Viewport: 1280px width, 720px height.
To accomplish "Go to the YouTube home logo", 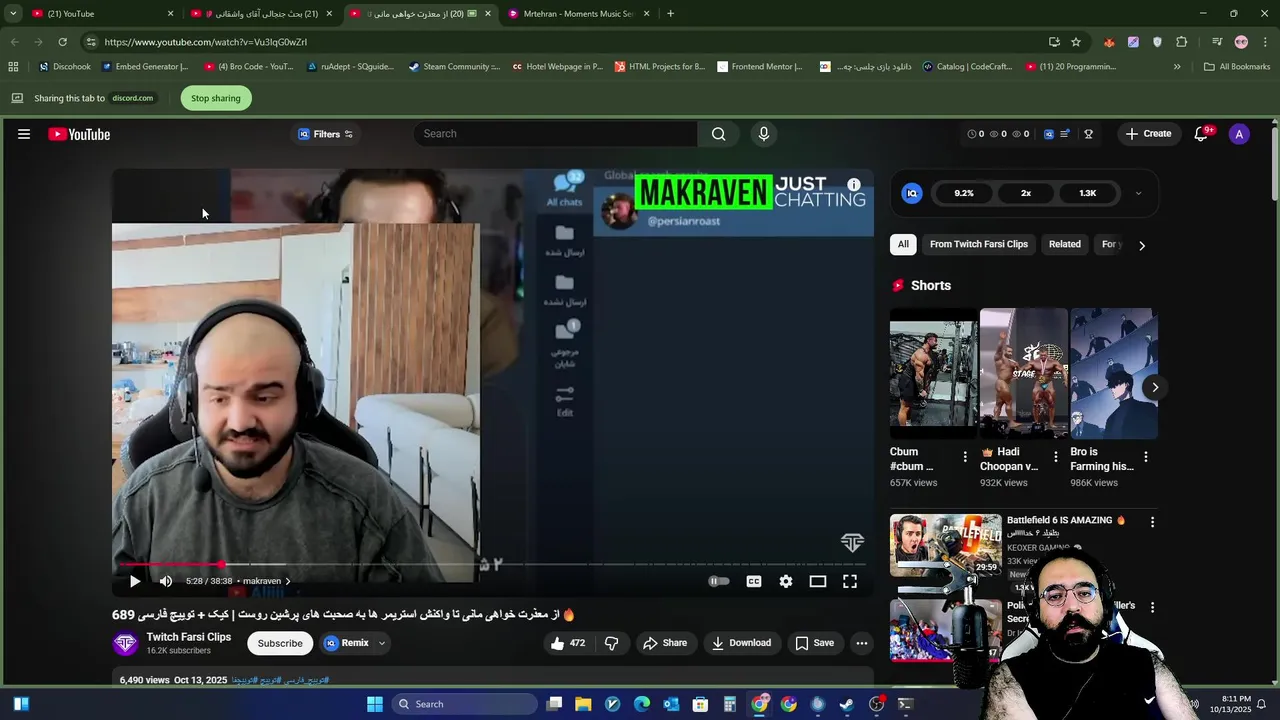I will (x=79, y=134).
